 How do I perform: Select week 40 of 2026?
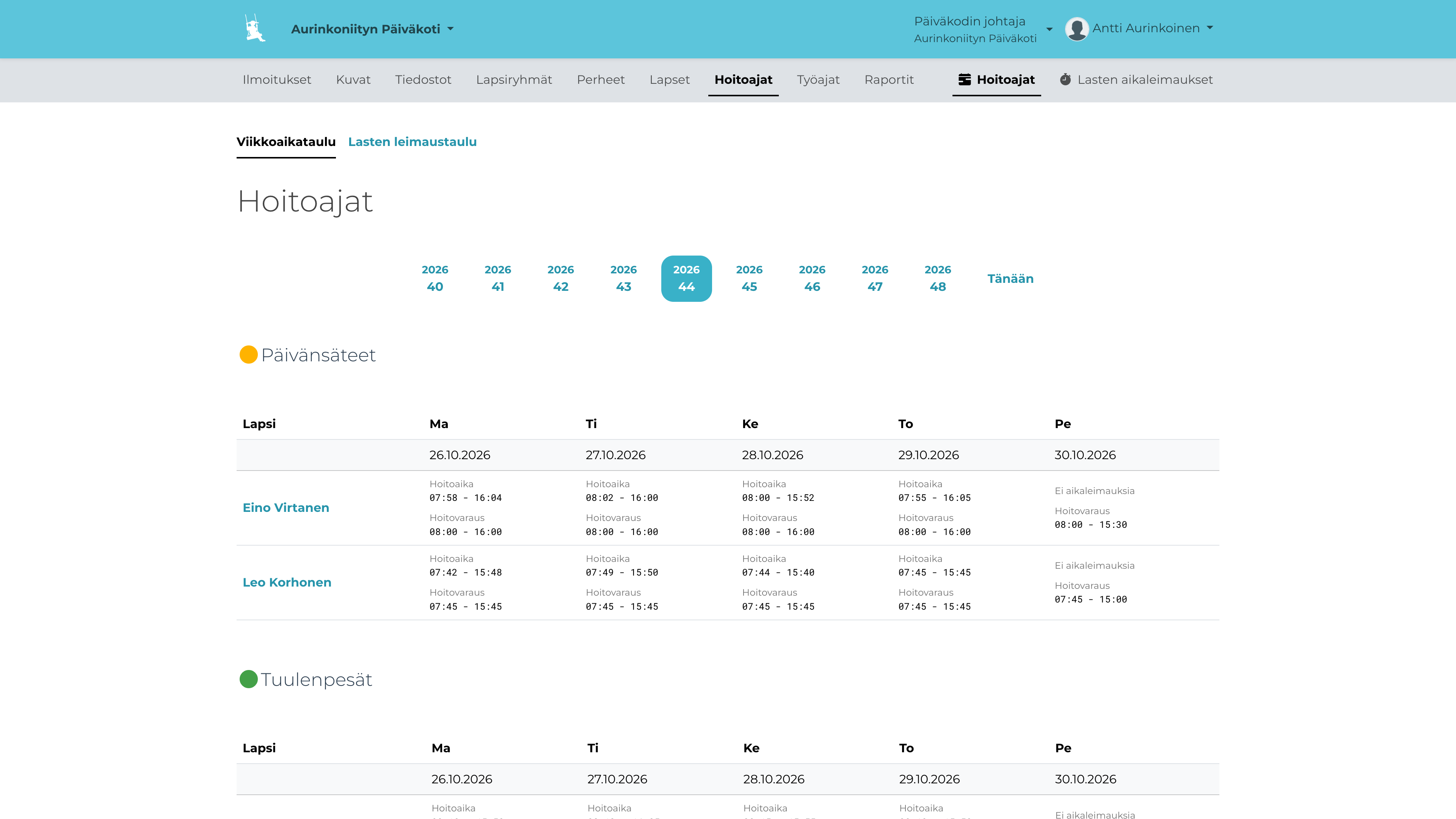[435, 278]
